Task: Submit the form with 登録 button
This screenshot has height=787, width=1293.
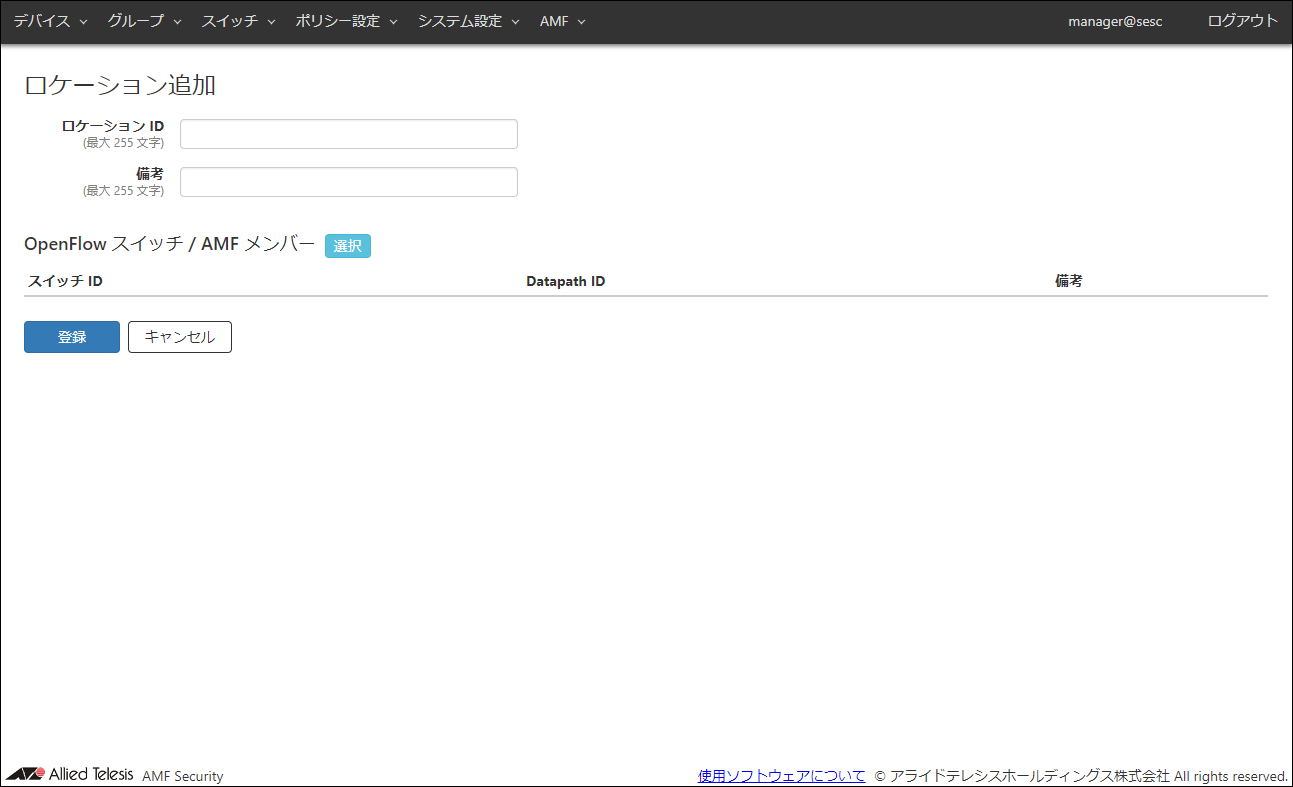Action: (72, 337)
